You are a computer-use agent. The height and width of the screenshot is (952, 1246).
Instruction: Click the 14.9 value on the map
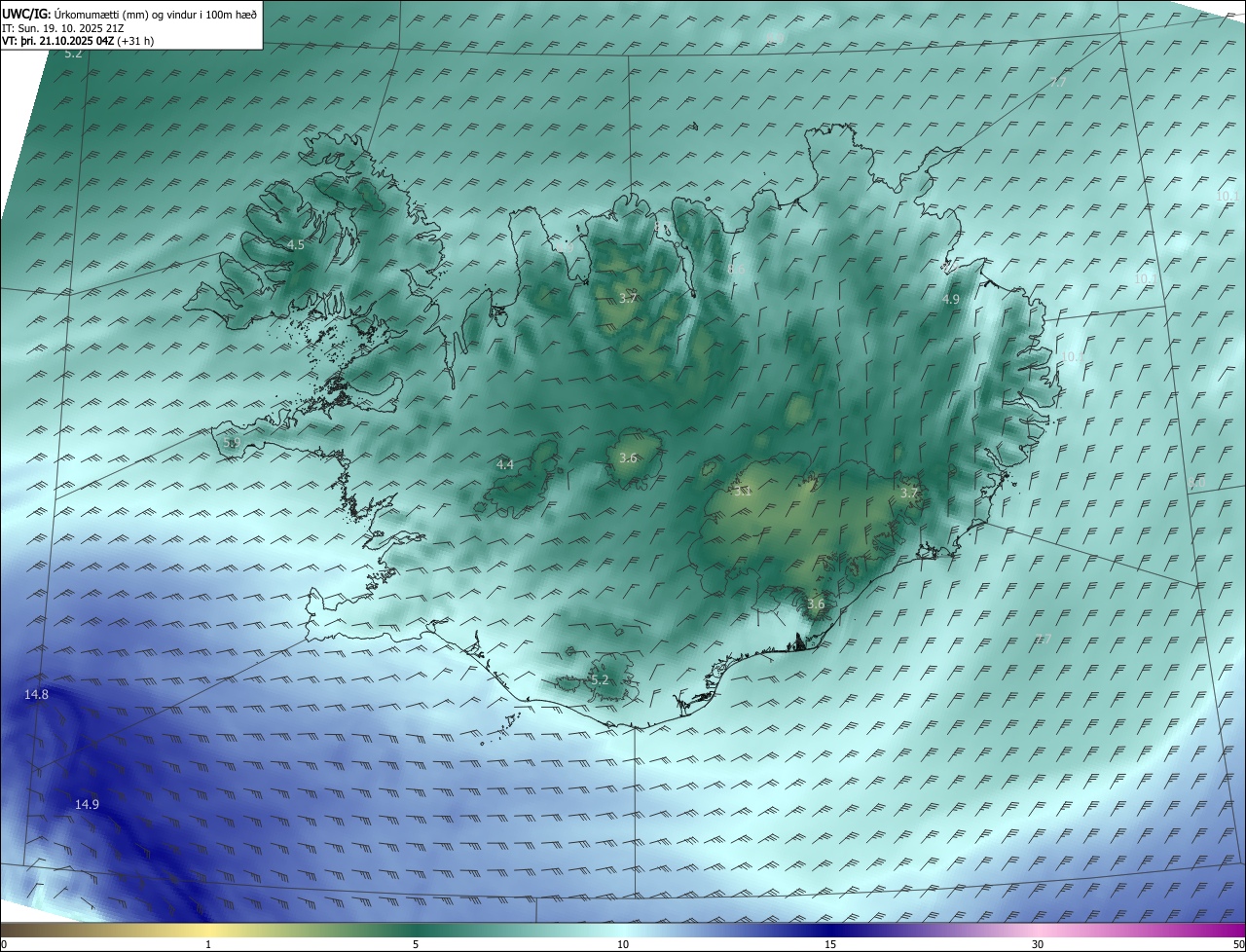(x=88, y=804)
